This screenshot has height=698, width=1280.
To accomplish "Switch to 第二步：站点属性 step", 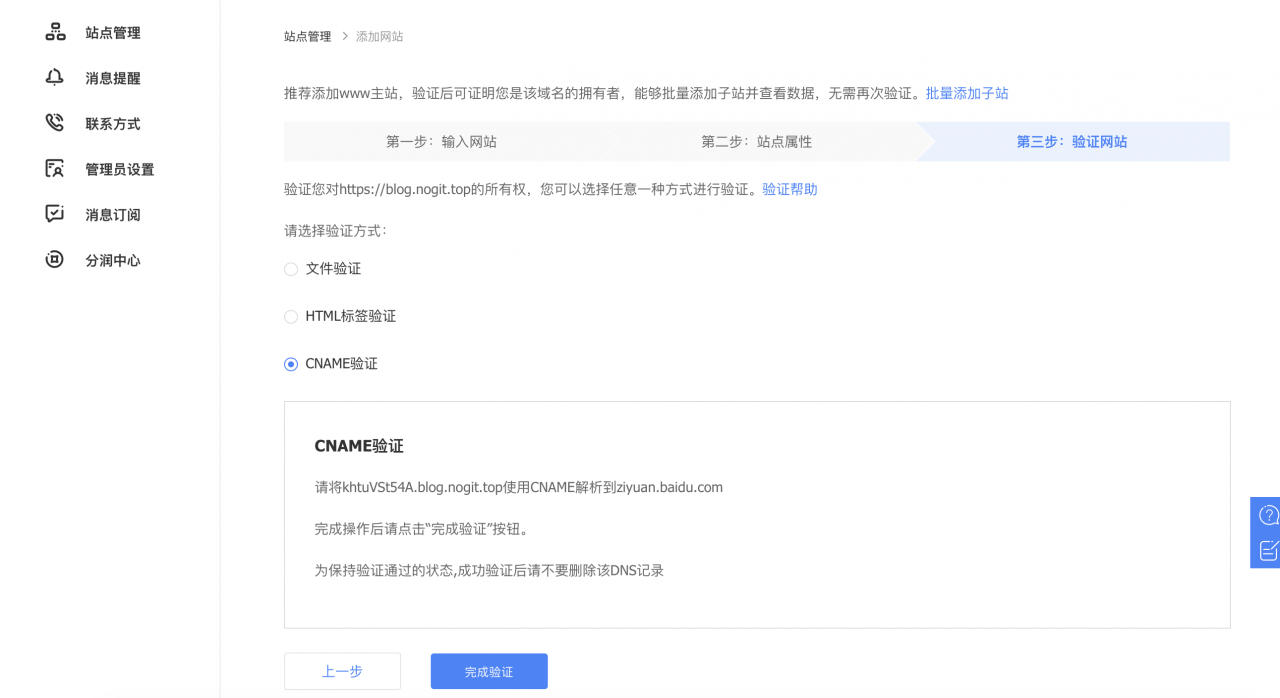I will click(757, 141).
